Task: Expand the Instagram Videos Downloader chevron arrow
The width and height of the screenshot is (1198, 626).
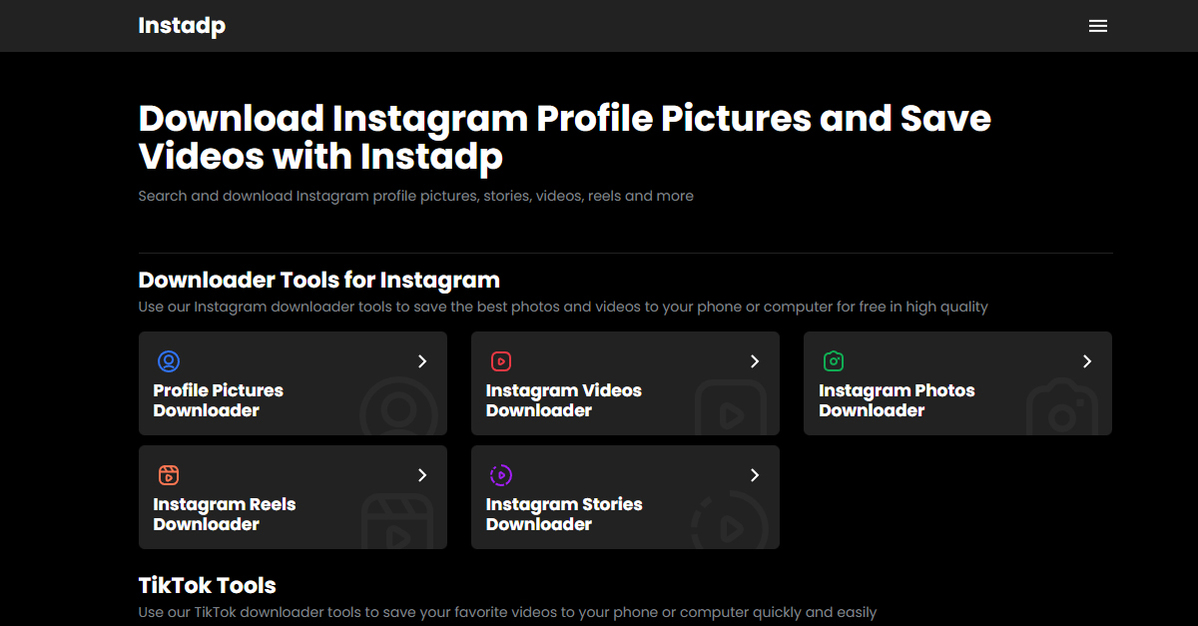Action: coord(755,361)
